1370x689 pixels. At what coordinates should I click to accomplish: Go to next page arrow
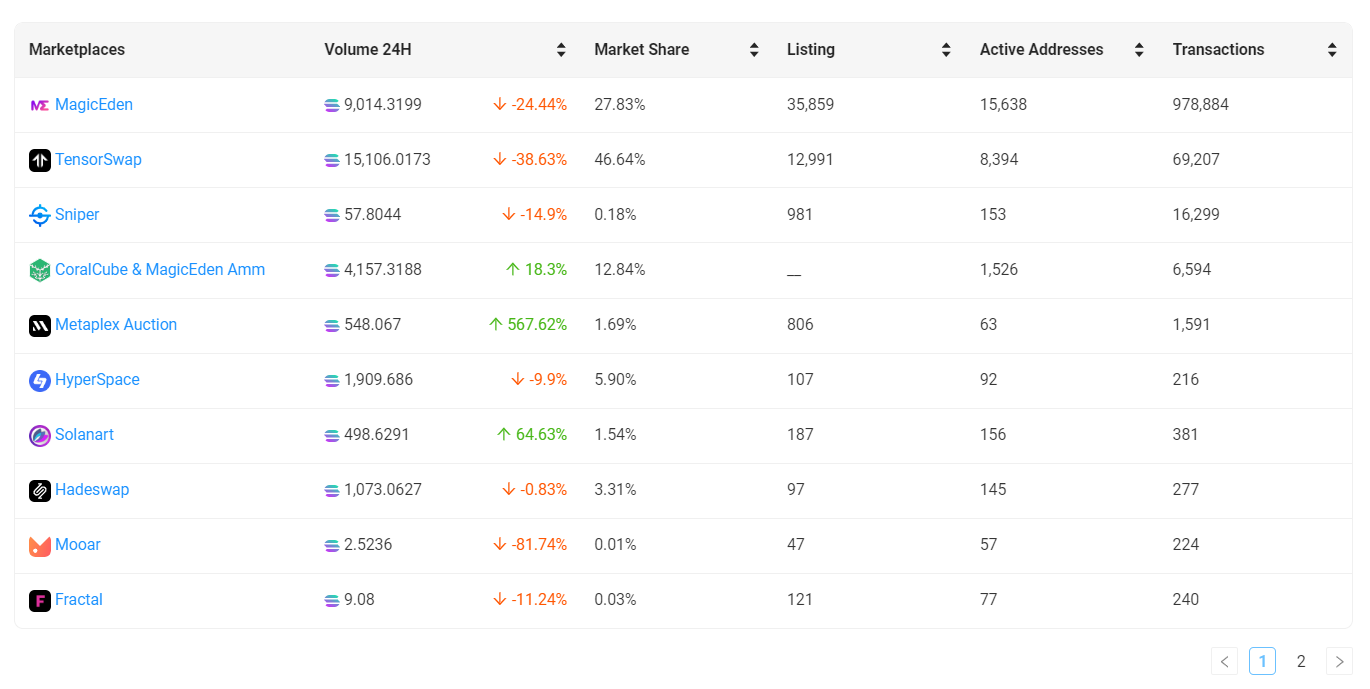point(1339,661)
